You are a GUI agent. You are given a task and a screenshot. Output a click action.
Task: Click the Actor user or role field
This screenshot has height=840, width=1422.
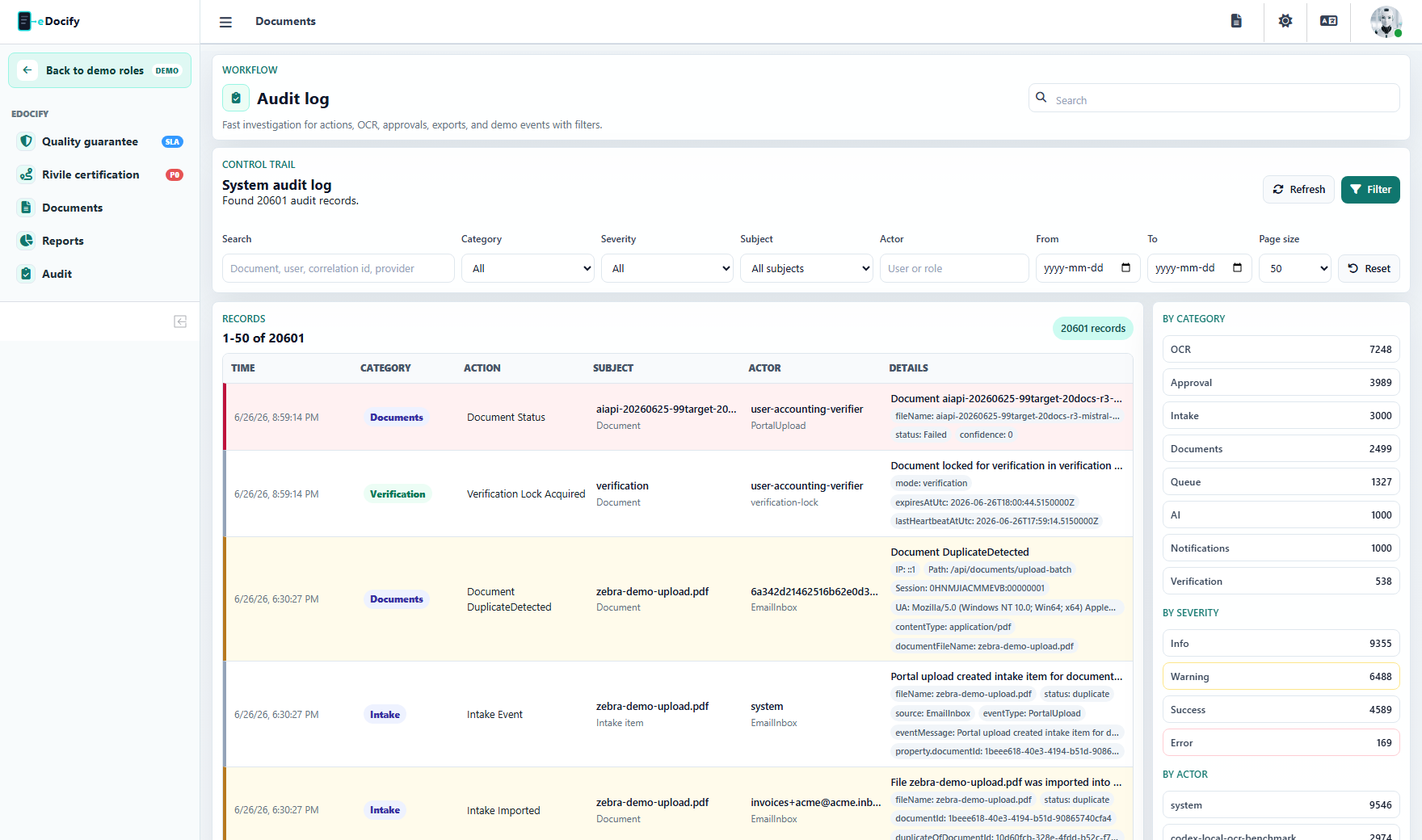pyautogui.click(x=954, y=269)
